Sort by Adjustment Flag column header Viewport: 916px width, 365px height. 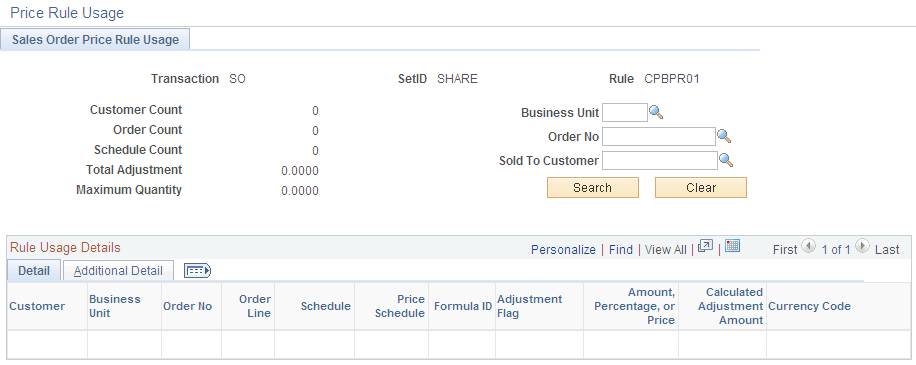coord(529,306)
